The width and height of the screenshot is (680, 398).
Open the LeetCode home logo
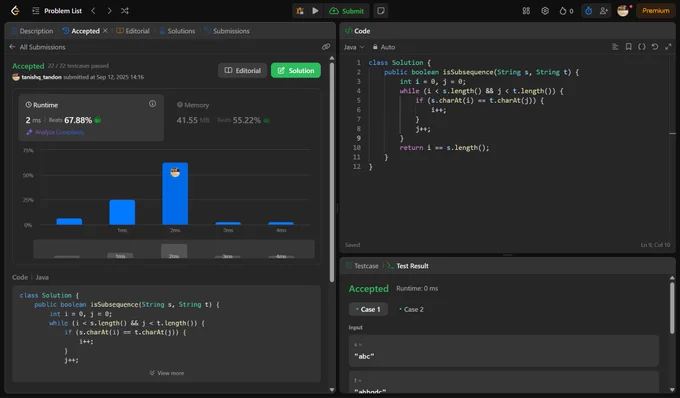(15, 10)
